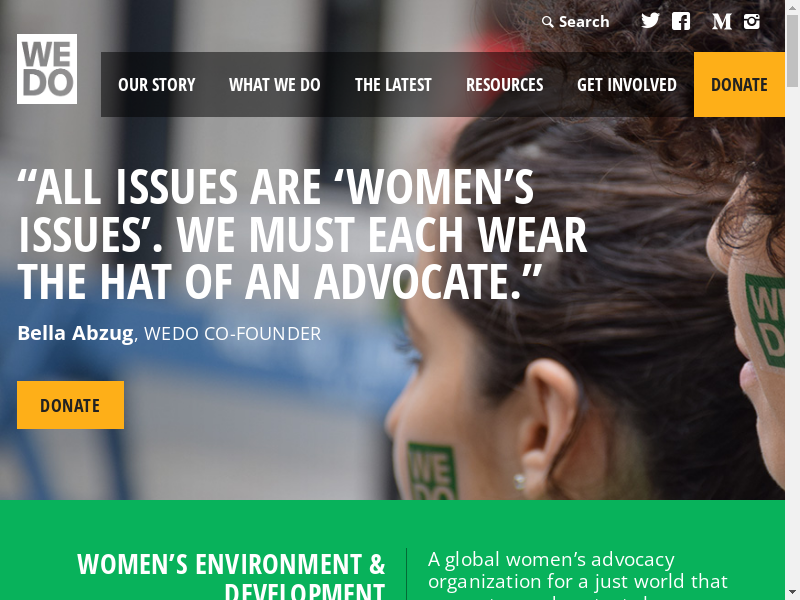Open the Medium icon link
Screen dimensions: 800x600
[x=721, y=21]
